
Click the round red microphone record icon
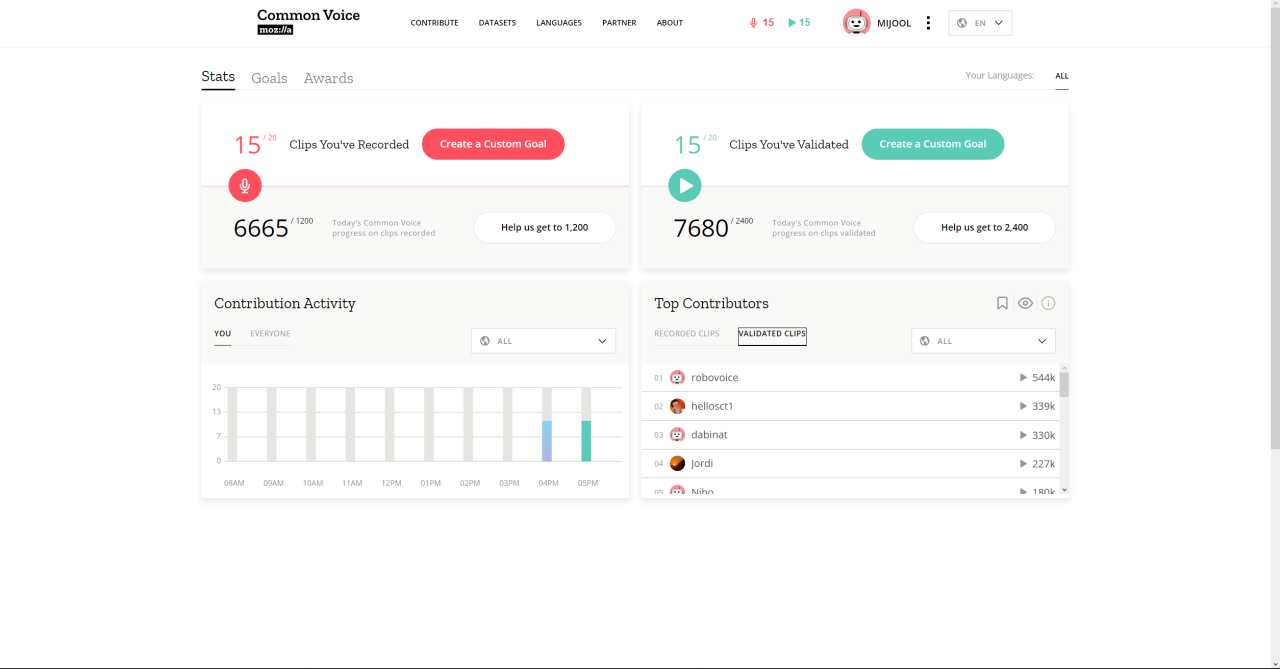coord(245,185)
